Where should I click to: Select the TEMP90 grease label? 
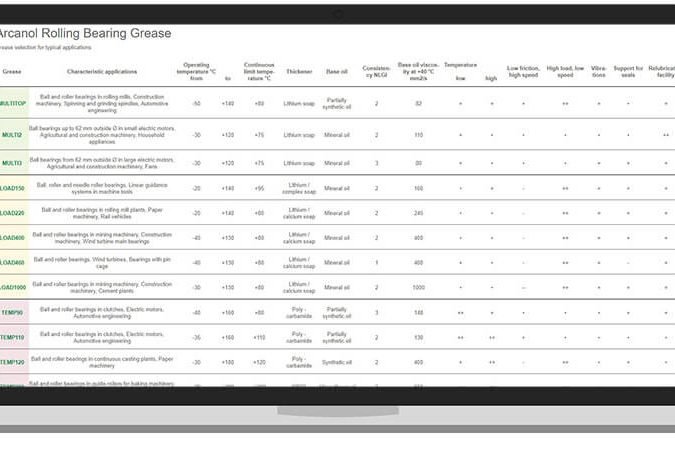(13, 312)
